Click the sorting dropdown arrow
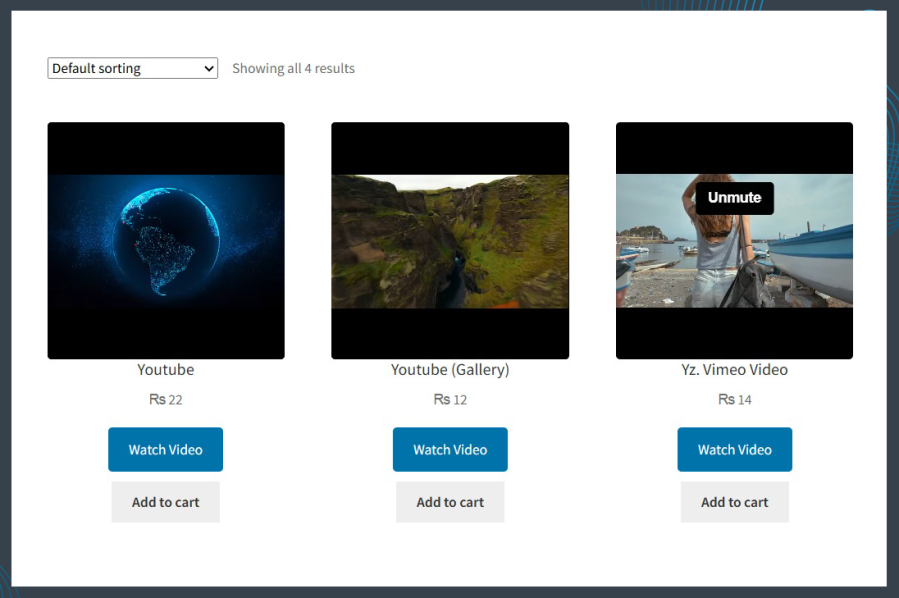The image size is (899, 598). click(207, 68)
